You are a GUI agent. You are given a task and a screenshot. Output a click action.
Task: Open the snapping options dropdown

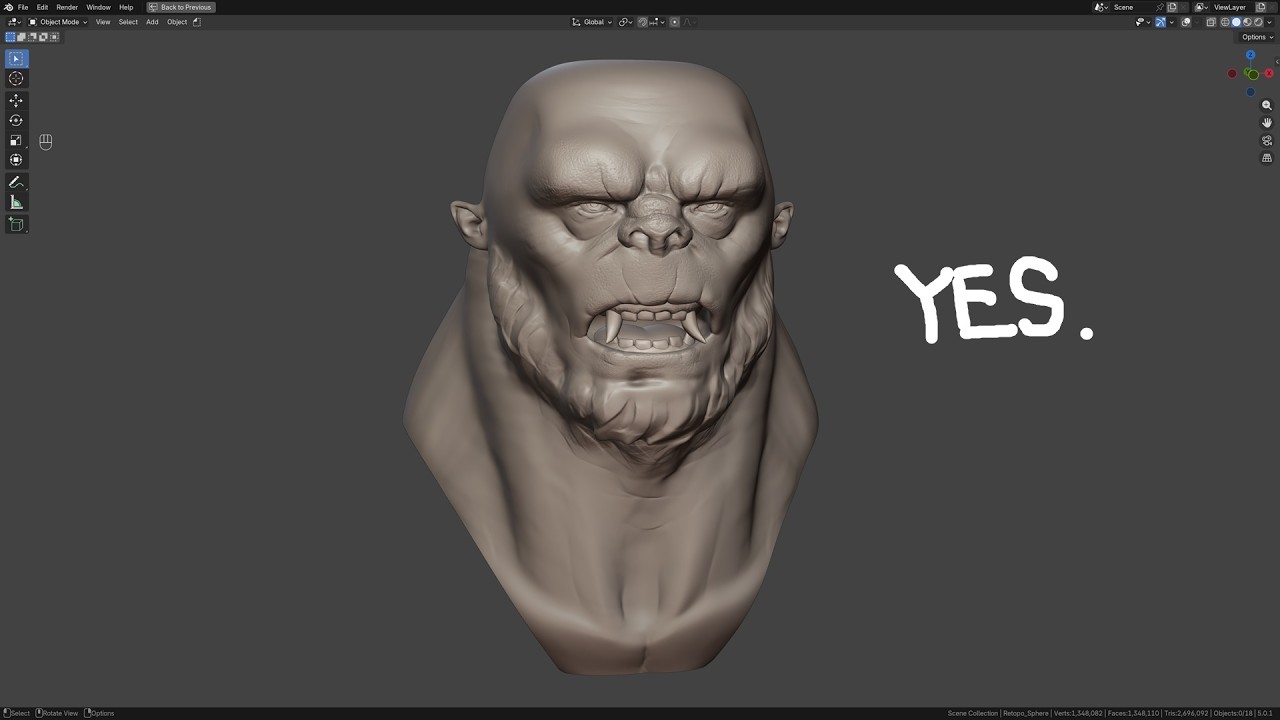tap(657, 22)
